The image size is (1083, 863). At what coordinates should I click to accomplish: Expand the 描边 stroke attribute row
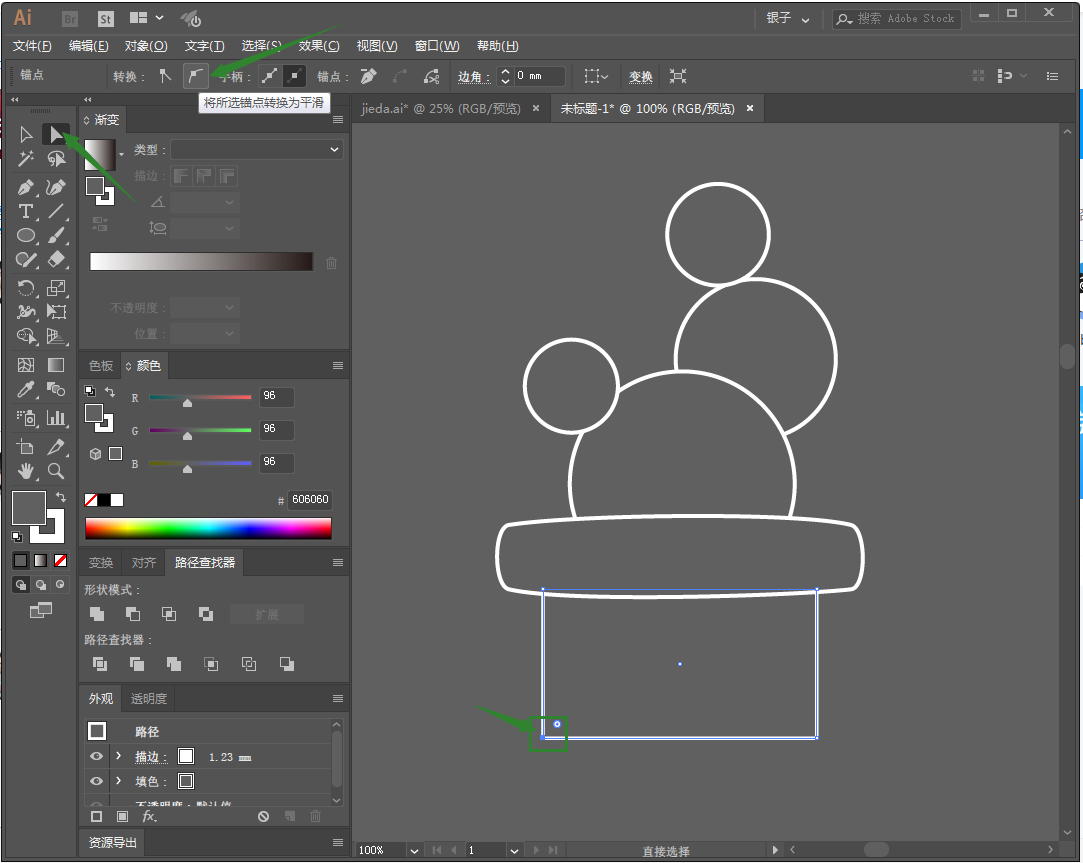118,757
